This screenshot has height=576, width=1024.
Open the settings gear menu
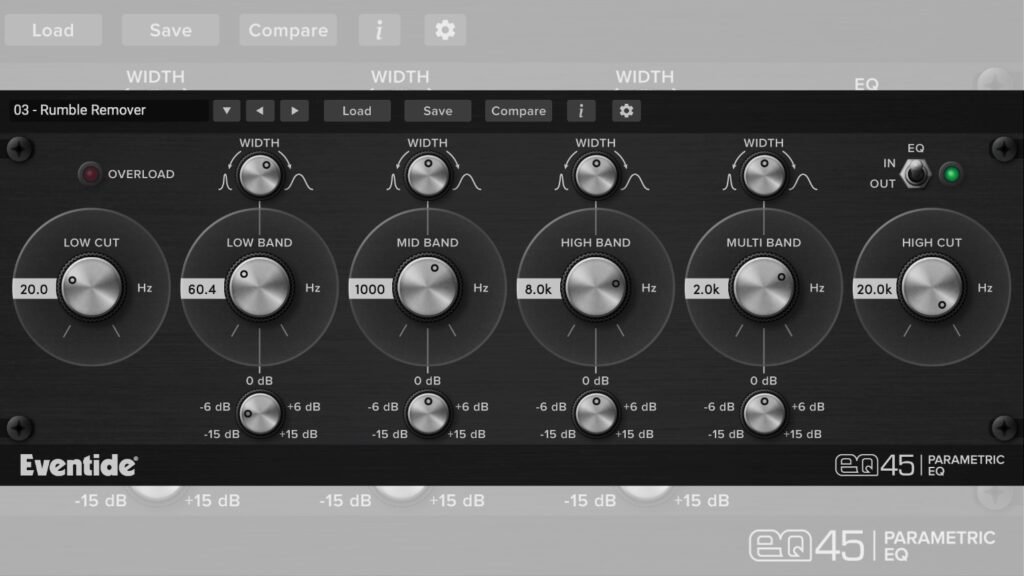(x=626, y=110)
